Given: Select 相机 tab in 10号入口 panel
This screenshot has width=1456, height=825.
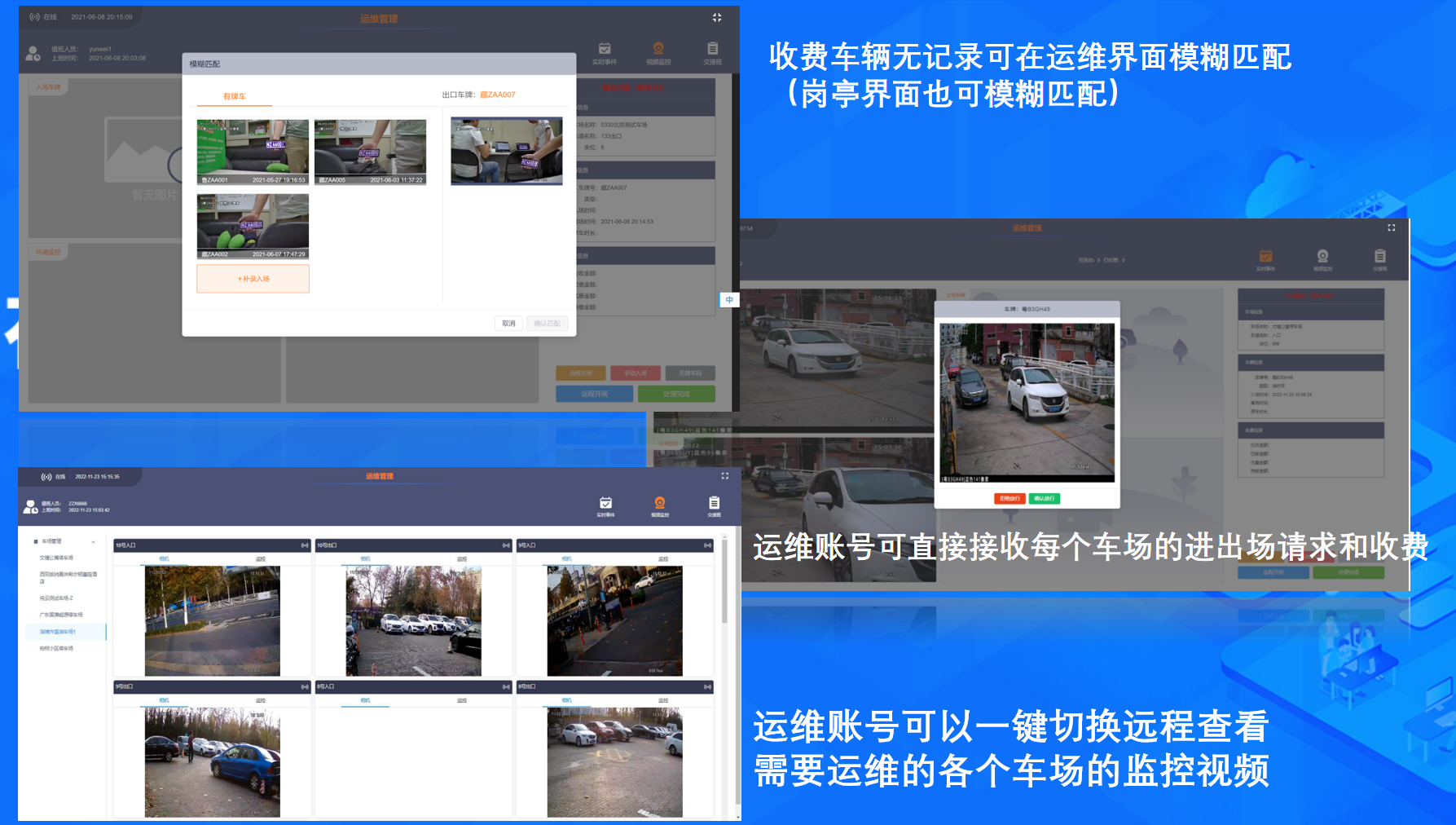Looking at the screenshot, I should pyautogui.click(x=164, y=559).
